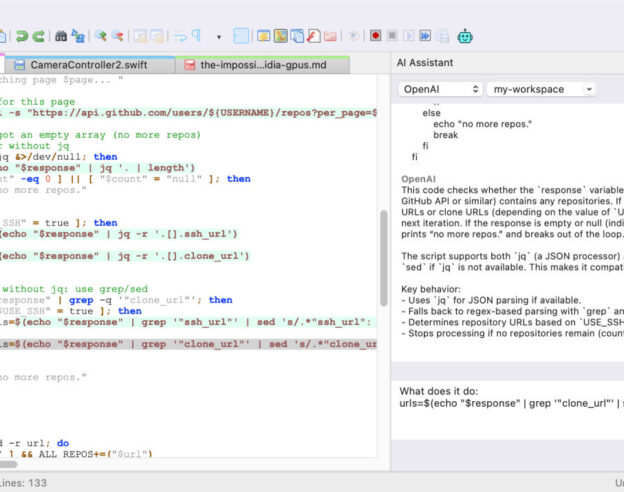624x492 pixels.
Task: Open the OpenAI provider dropdown
Action: click(441, 89)
